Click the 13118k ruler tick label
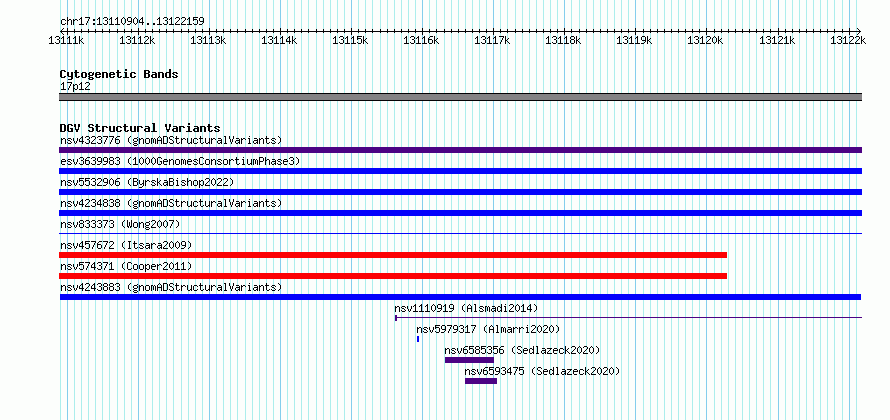 (564, 40)
